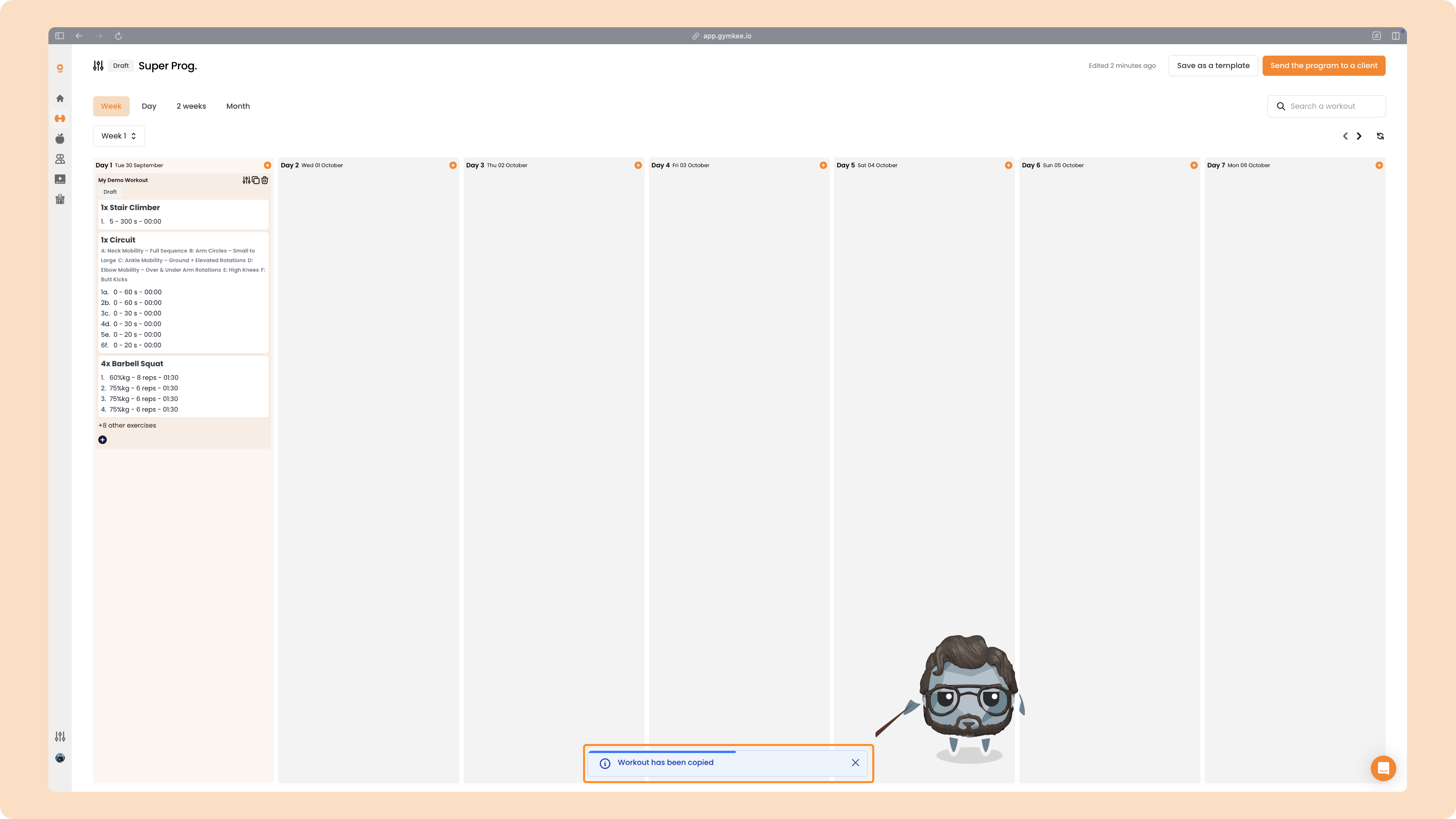1456x819 pixels.
Task: Open the video library play icon
Action: click(60, 179)
